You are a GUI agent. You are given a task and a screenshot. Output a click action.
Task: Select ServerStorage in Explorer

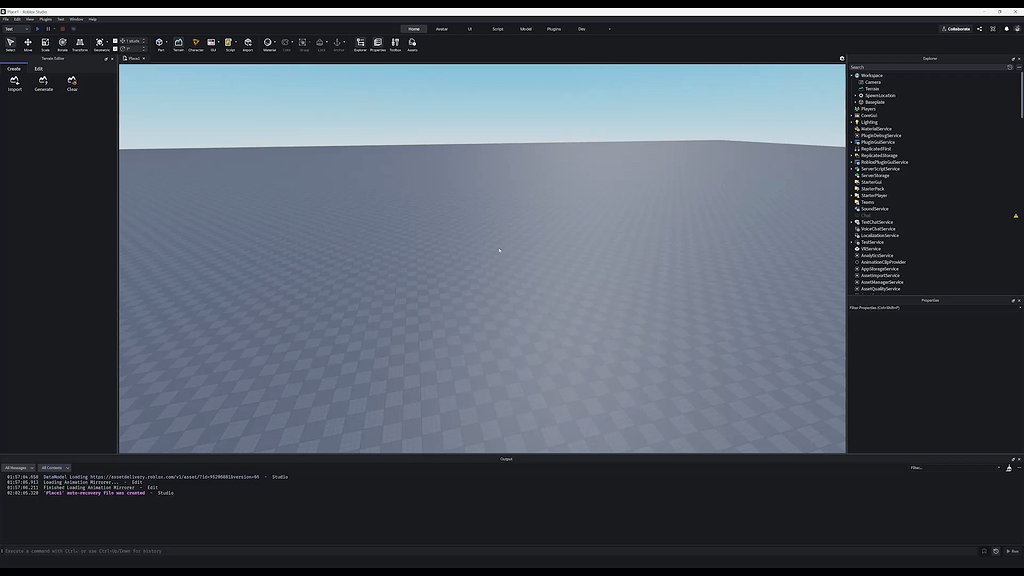click(x=875, y=176)
